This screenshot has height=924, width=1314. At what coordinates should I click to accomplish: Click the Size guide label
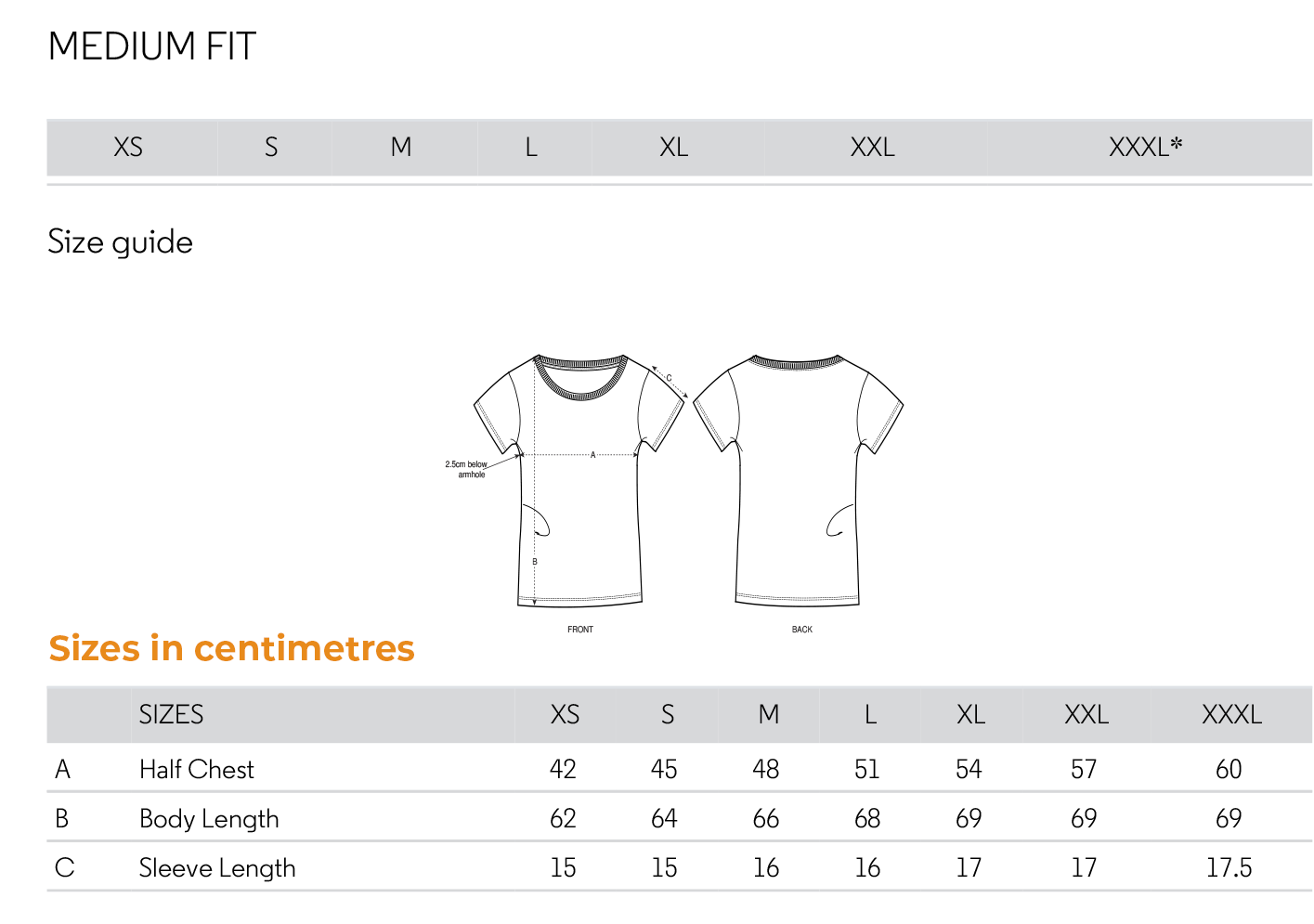tap(121, 242)
